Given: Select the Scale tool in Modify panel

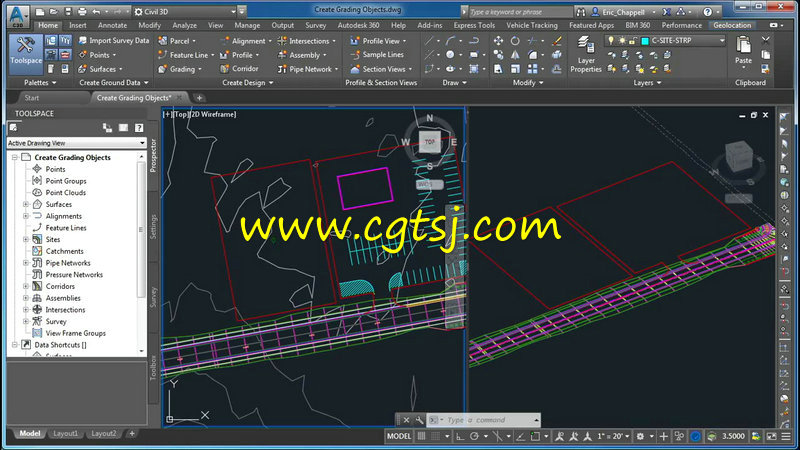Looking at the screenshot, I should 515,68.
